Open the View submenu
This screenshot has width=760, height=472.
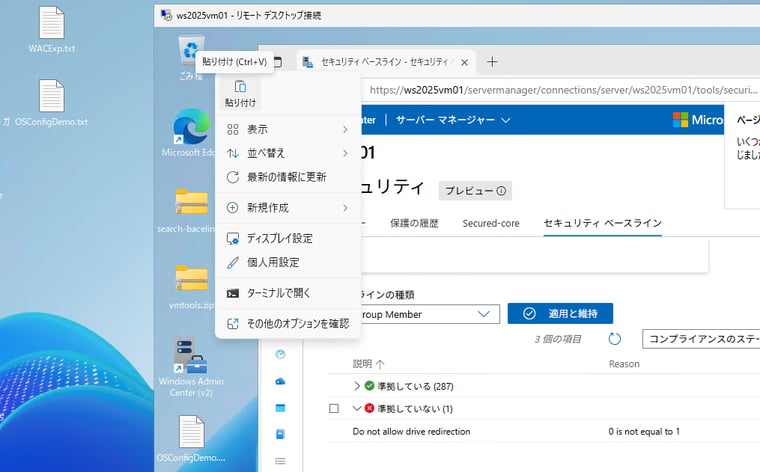(x=288, y=129)
